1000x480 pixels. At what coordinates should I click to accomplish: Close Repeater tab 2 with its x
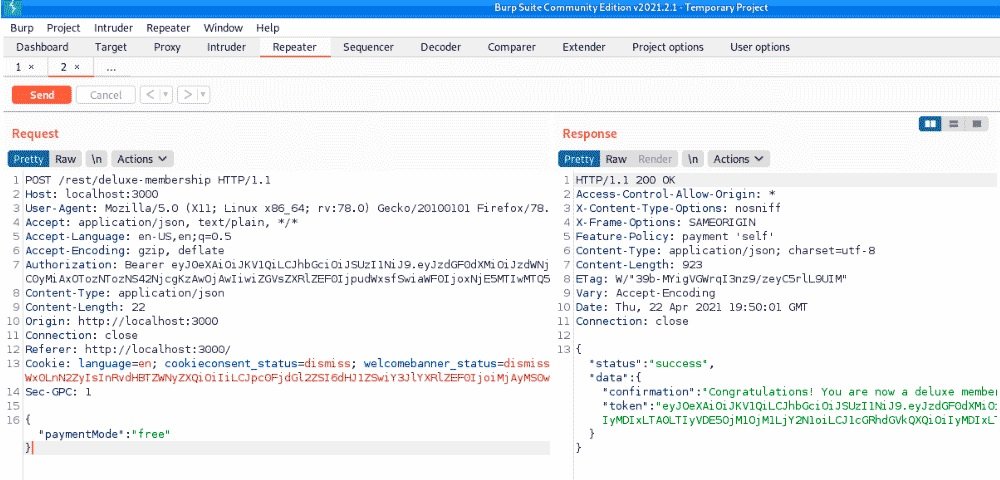pyautogui.click(x=77, y=67)
